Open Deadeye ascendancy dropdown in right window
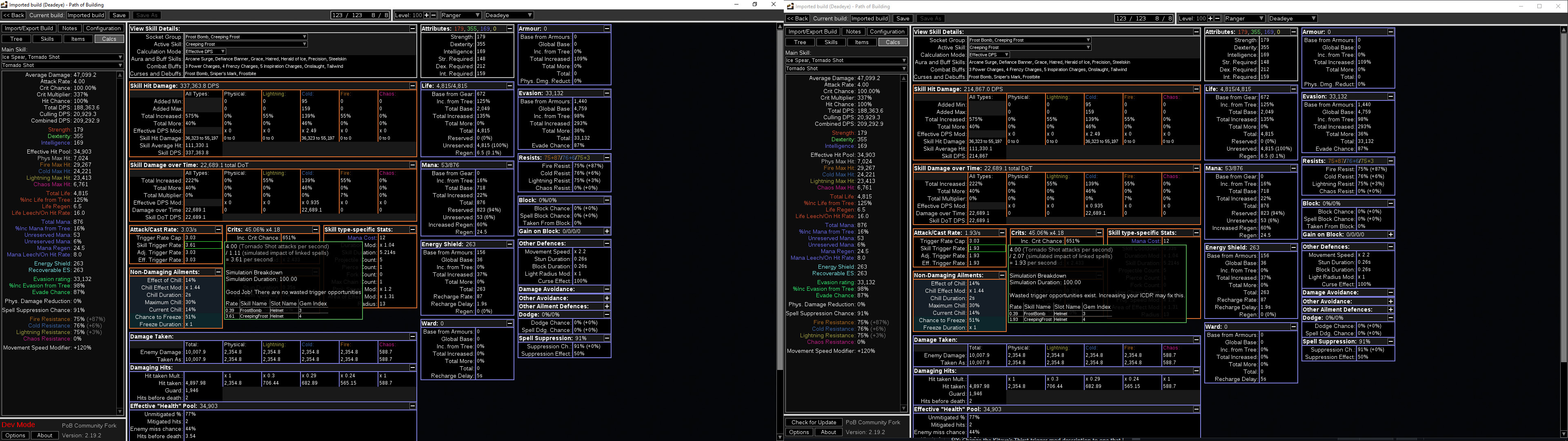1568x441 pixels. (x=1293, y=19)
